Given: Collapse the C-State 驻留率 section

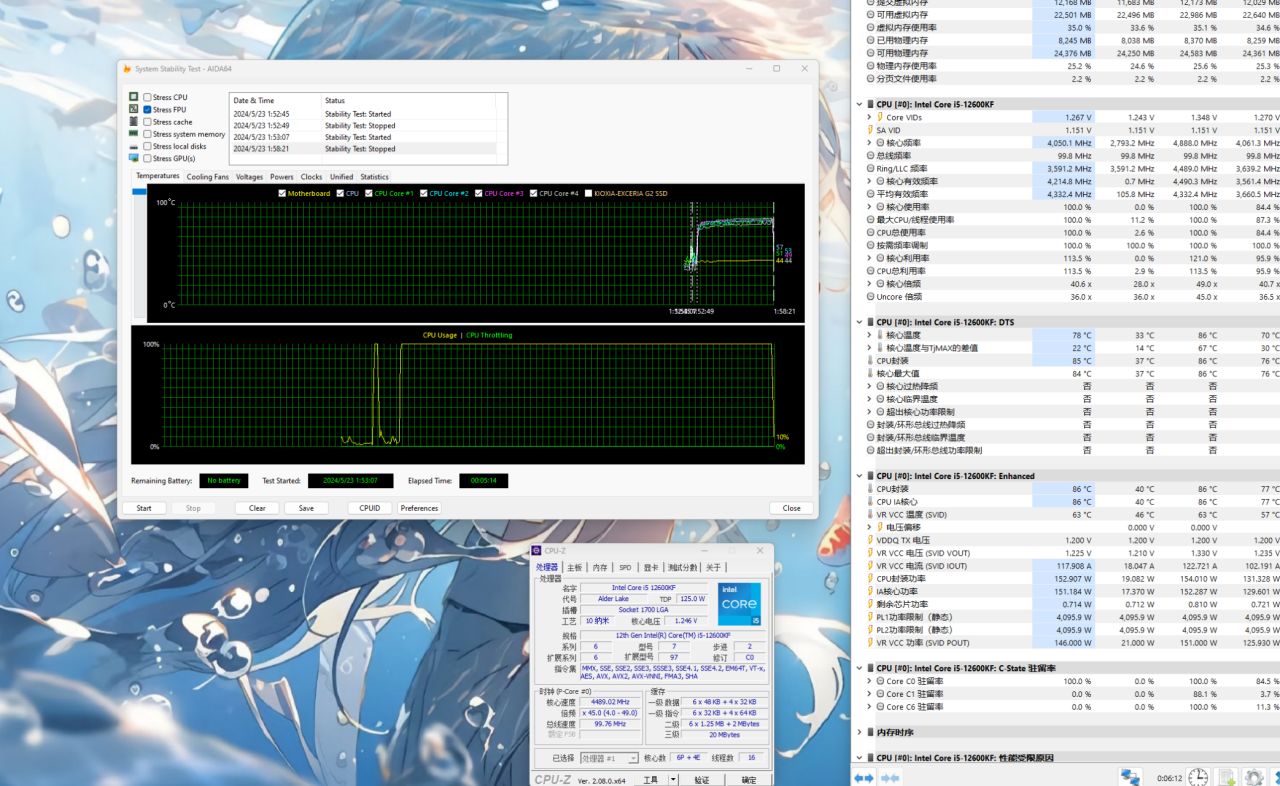Looking at the screenshot, I should tap(859, 668).
